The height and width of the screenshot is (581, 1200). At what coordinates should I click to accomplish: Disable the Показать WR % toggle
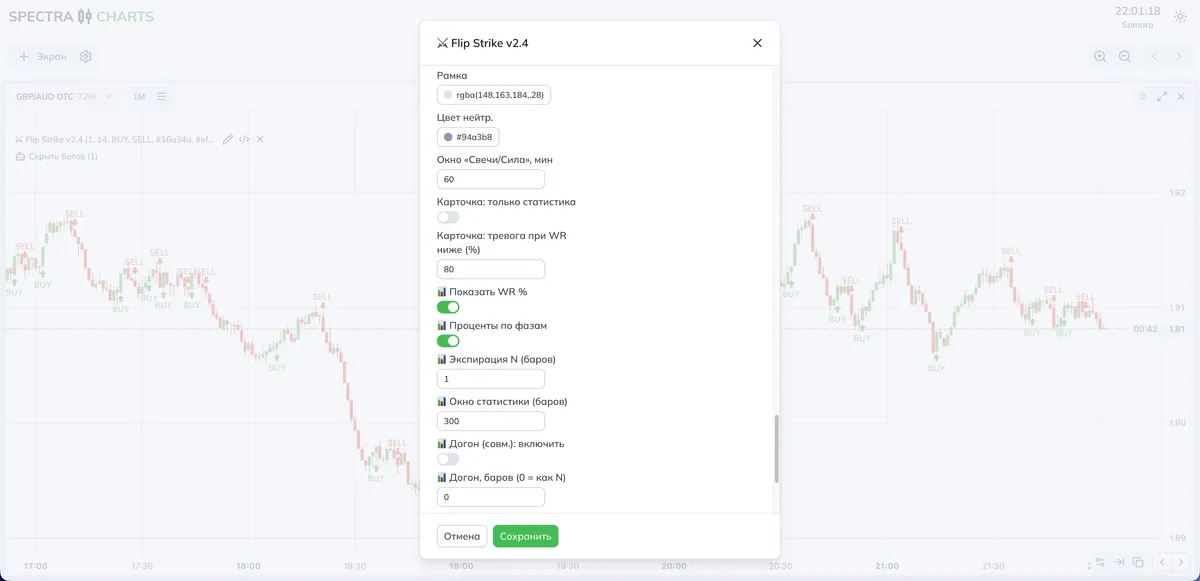[448, 307]
